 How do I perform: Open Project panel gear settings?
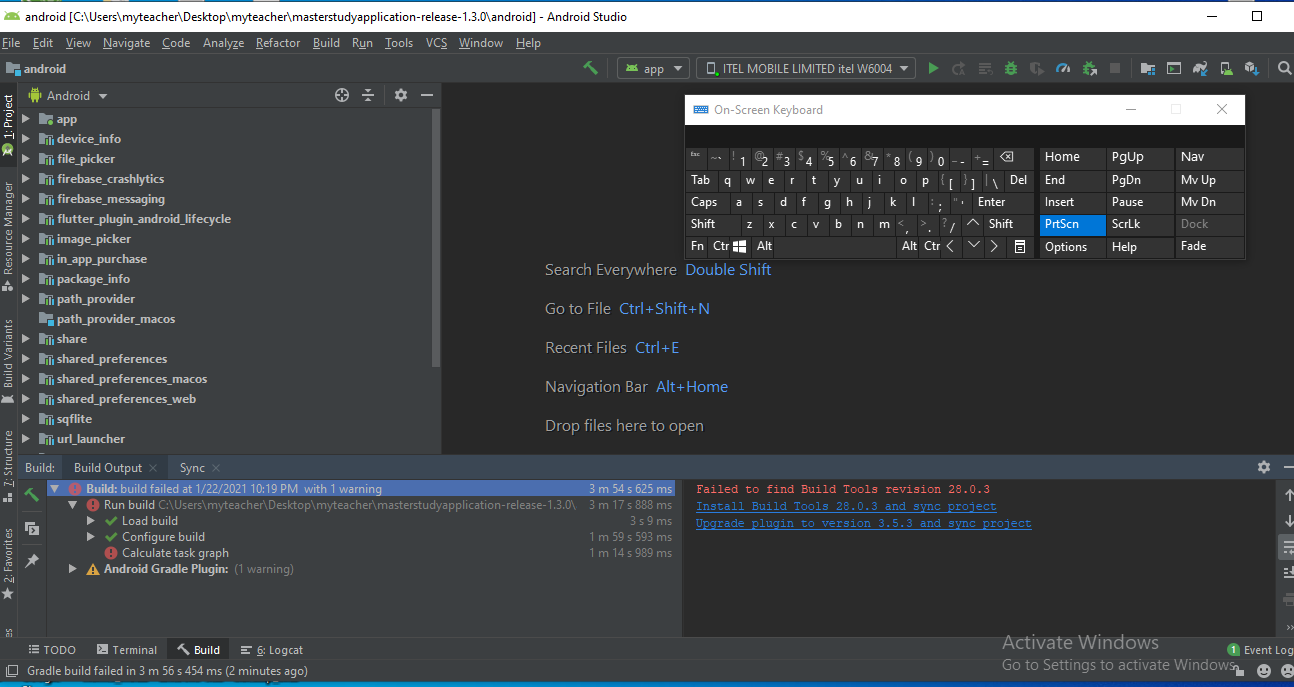[x=401, y=95]
